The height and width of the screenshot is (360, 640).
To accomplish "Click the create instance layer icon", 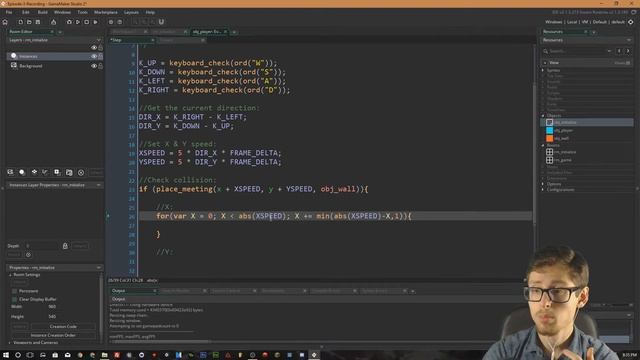I will (x=22, y=172).
